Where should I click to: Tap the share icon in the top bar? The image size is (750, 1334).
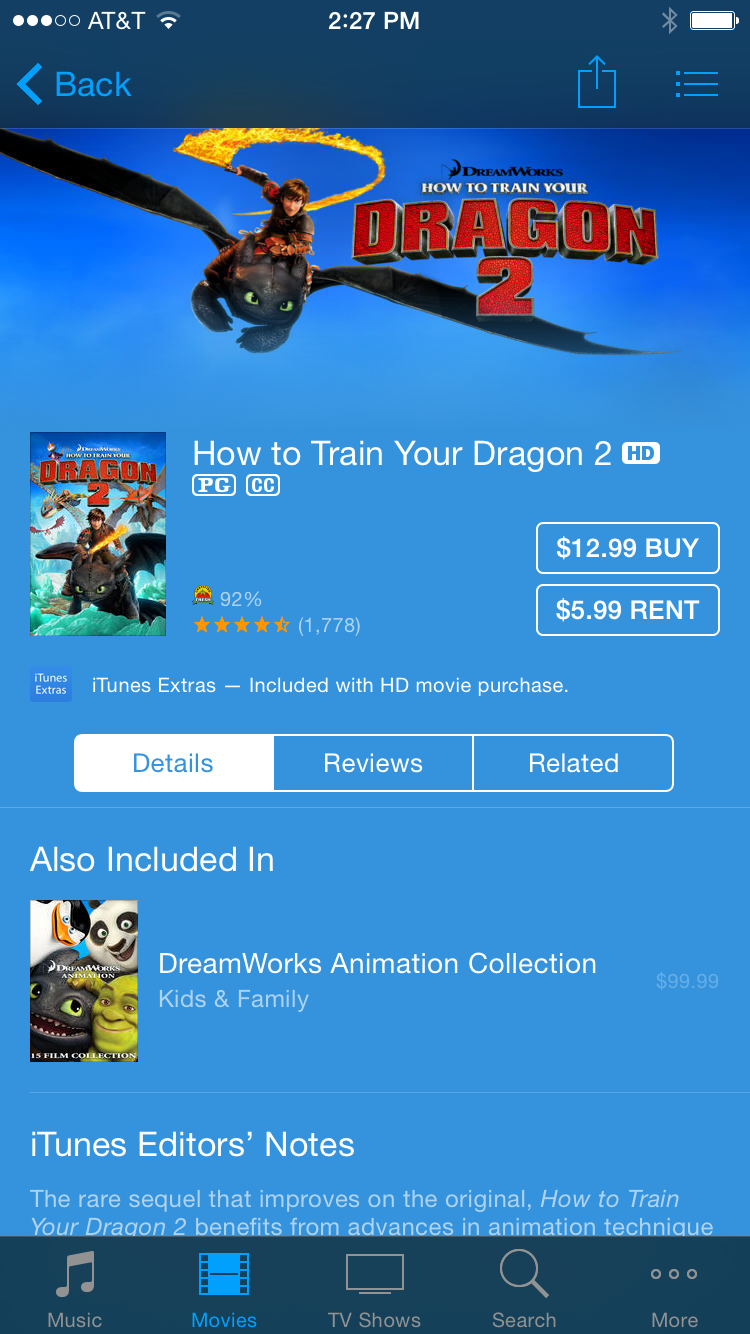tap(597, 83)
